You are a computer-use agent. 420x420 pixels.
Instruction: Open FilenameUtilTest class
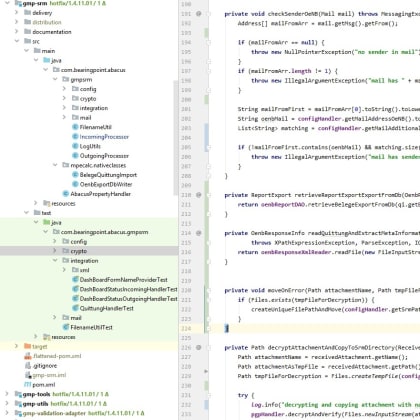pos(91,327)
